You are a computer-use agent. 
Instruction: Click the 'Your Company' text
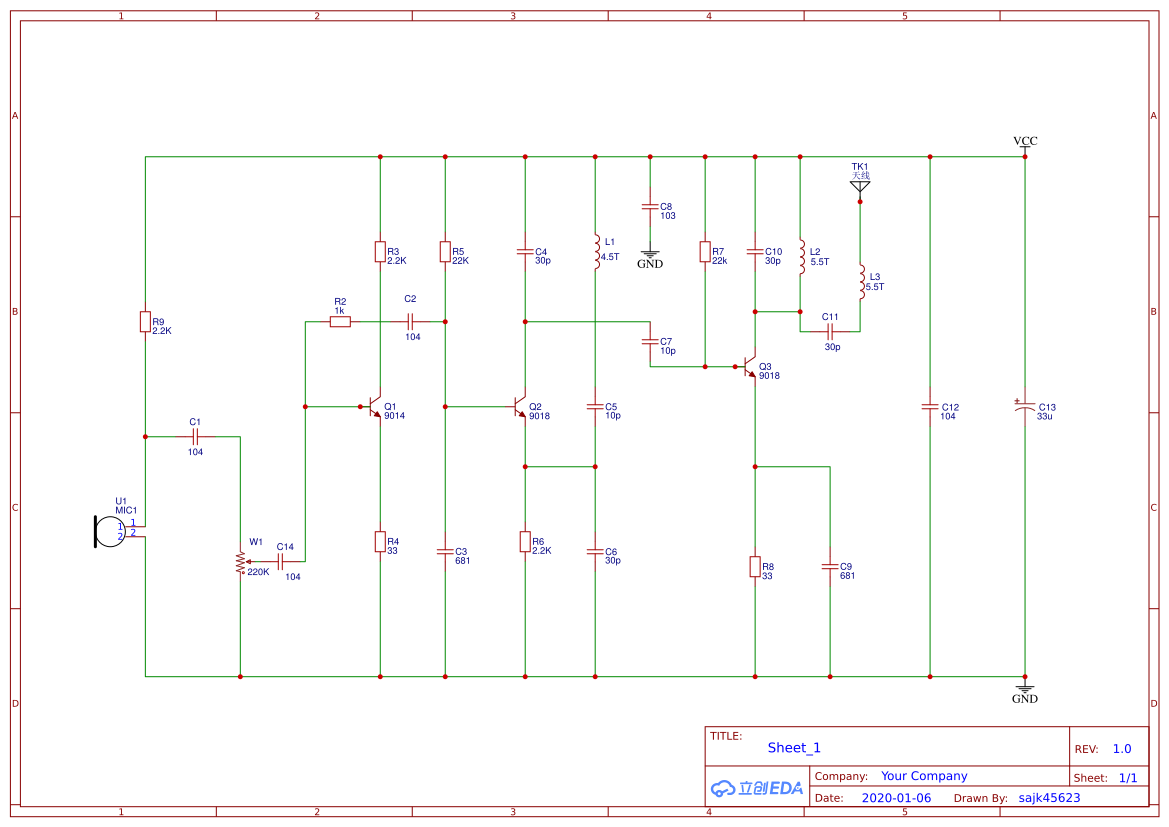tap(924, 776)
